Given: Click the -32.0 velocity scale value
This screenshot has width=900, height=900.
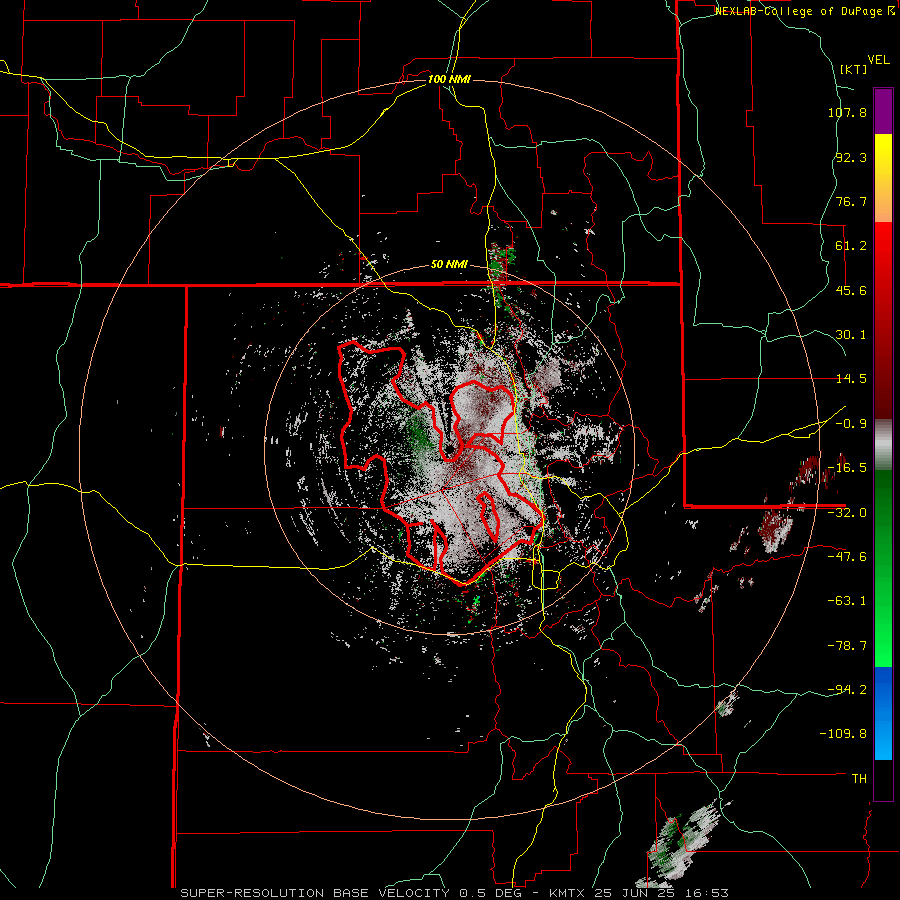Looking at the screenshot, I should click(x=847, y=513).
